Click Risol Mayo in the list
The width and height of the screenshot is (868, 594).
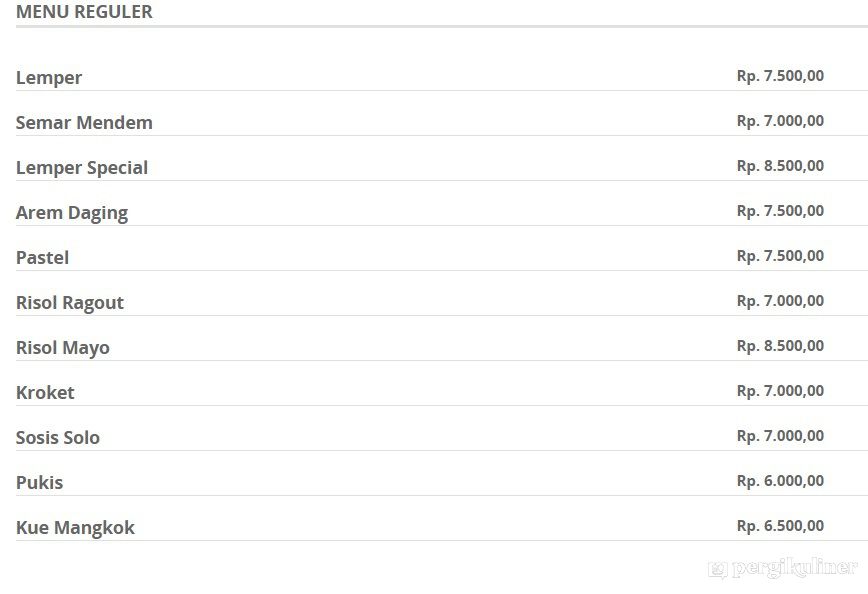pyautogui.click(x=63, y=348)
